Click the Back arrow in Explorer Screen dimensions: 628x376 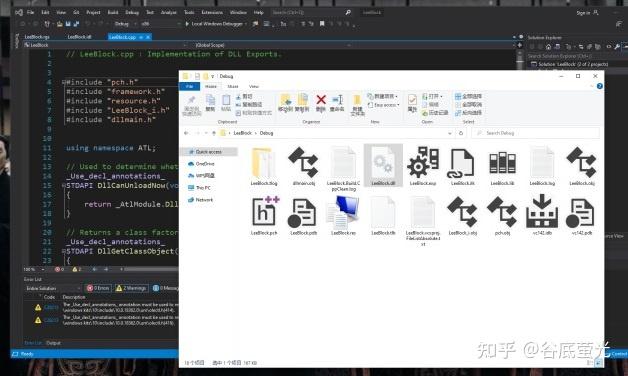click(186, 133)
